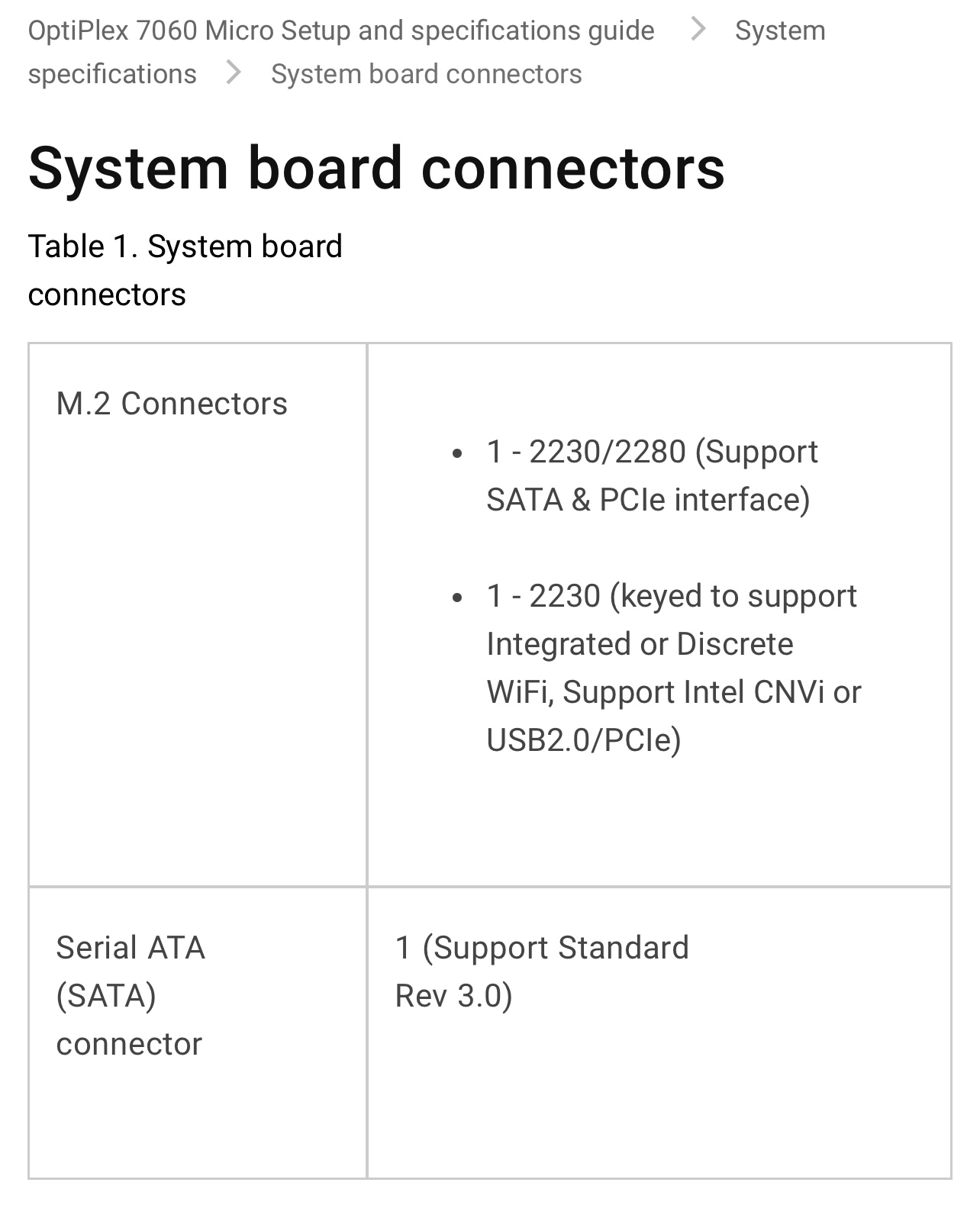
Task: Click the SATA & PCIe interface) text
Action: [648, 500]
